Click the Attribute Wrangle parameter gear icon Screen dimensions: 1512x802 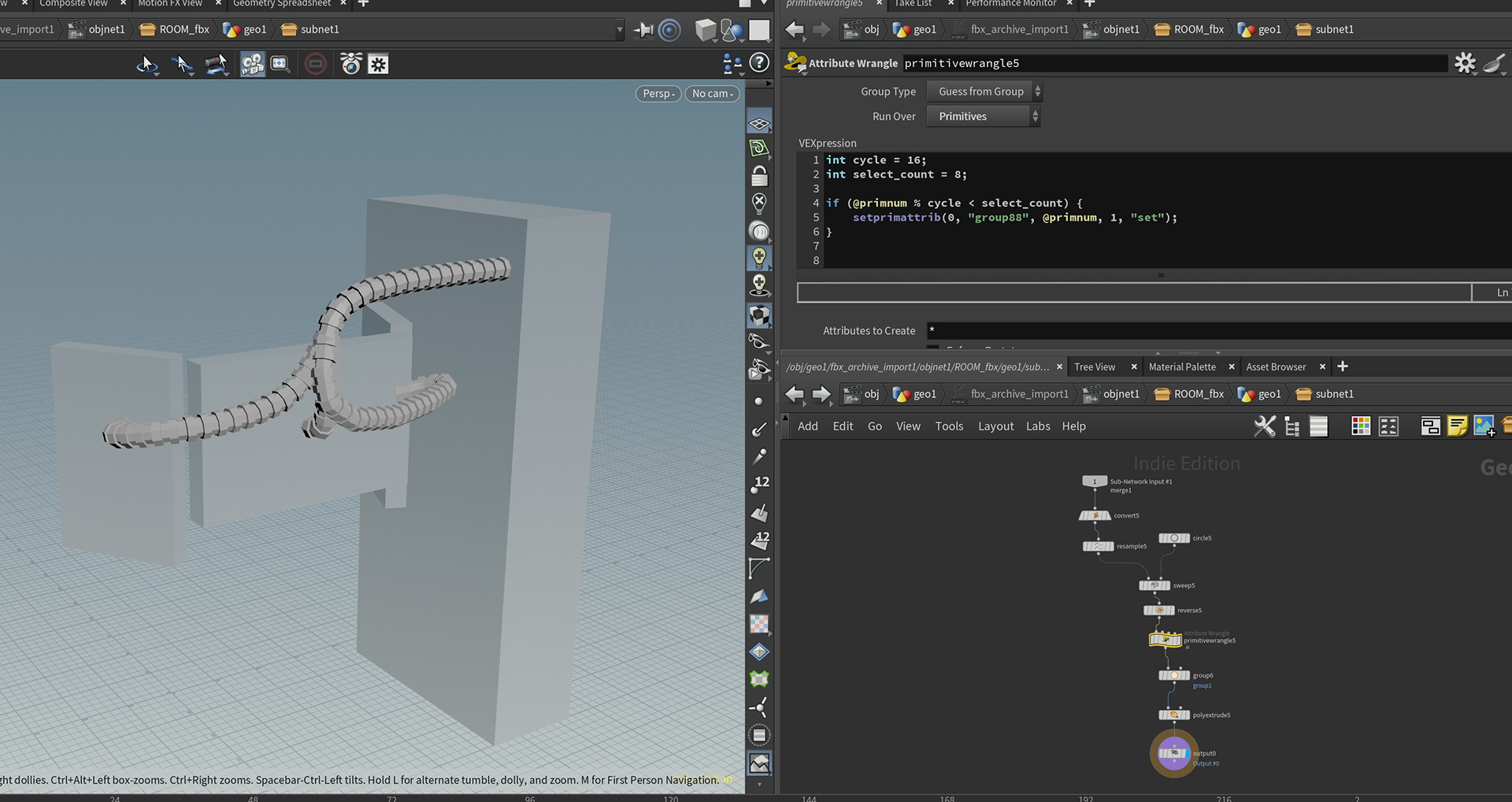point(1465,63)
